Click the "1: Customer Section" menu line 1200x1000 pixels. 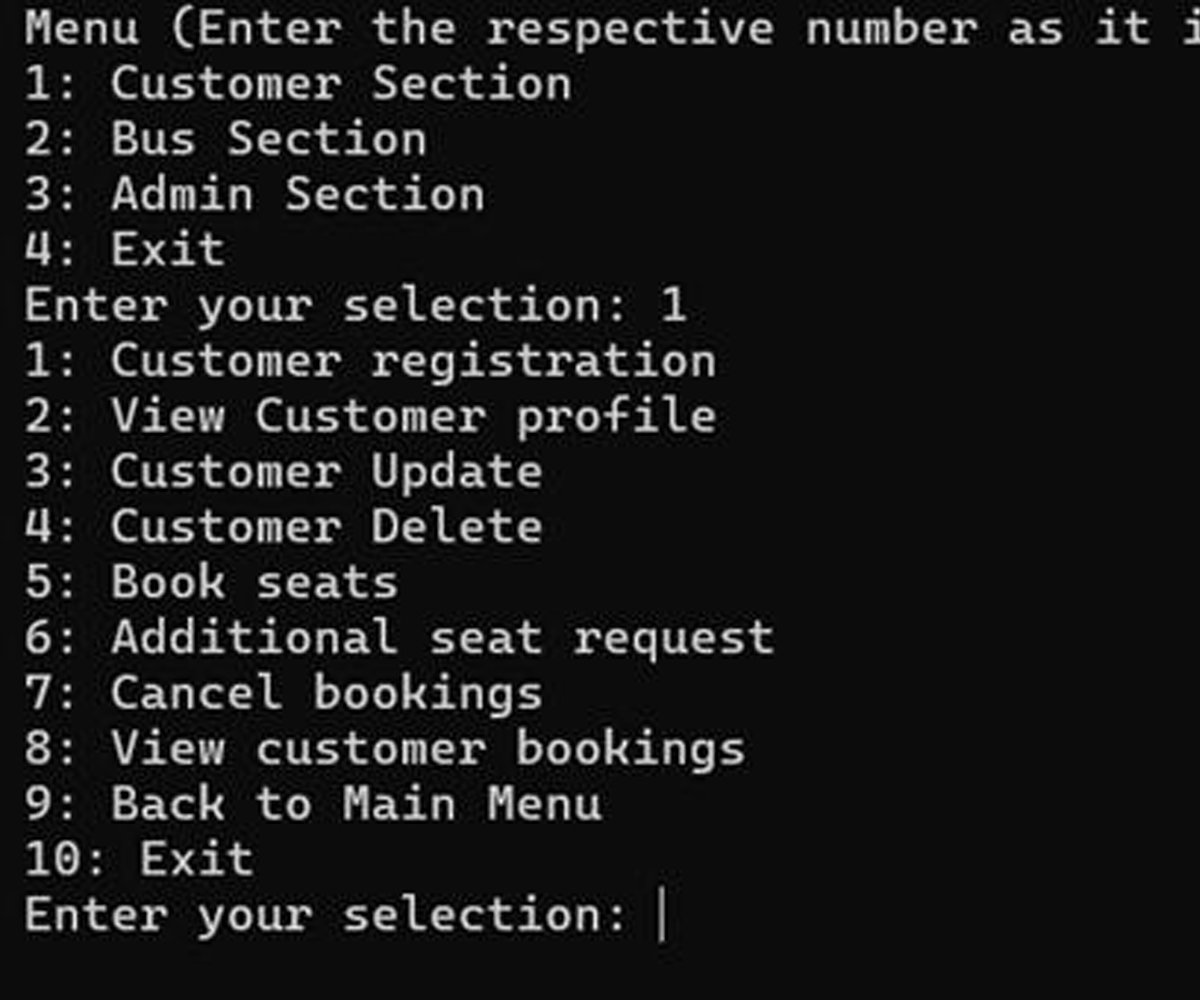click(297, 83)
